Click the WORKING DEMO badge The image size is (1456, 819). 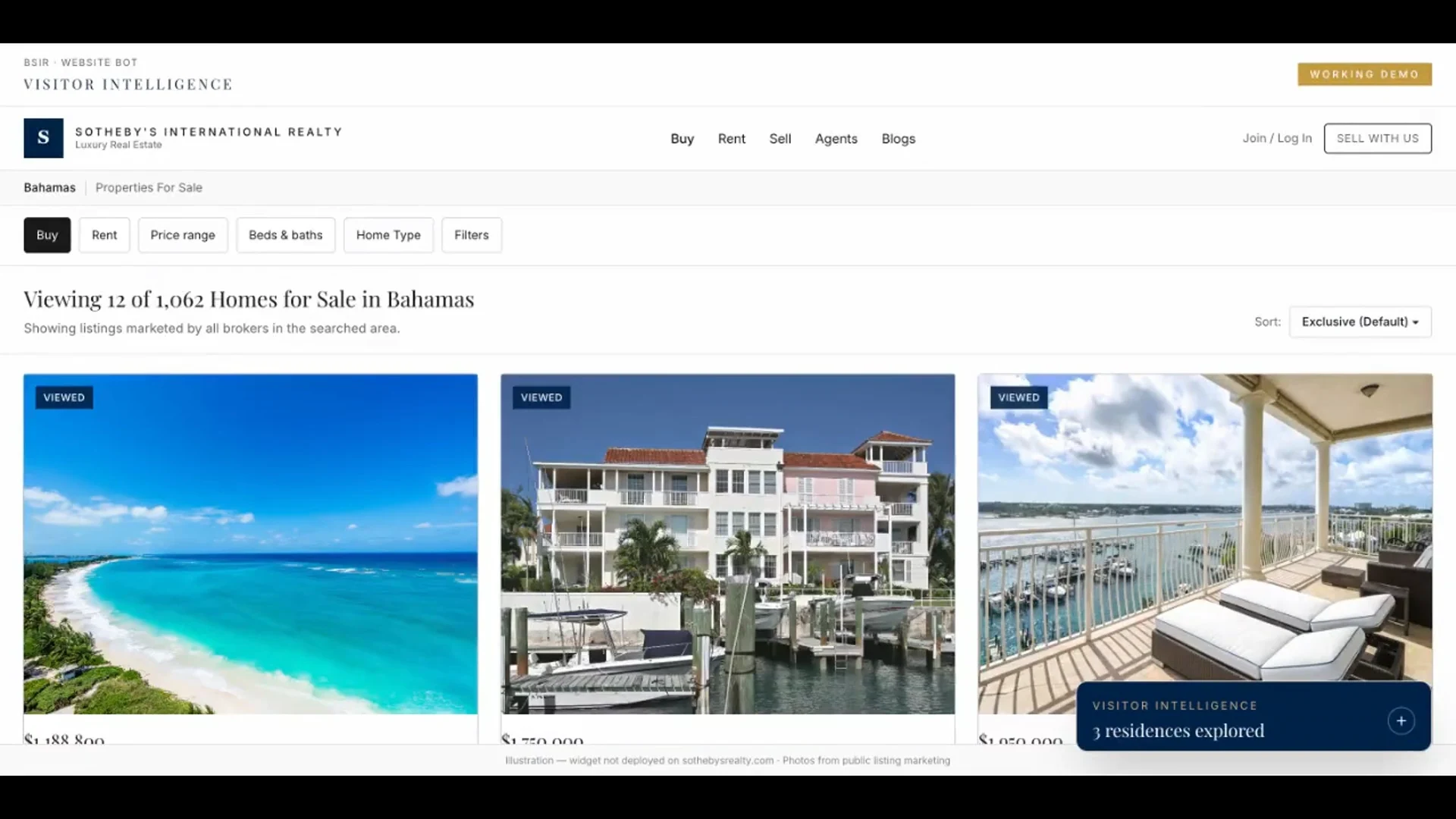click(x=1364, y=74)
